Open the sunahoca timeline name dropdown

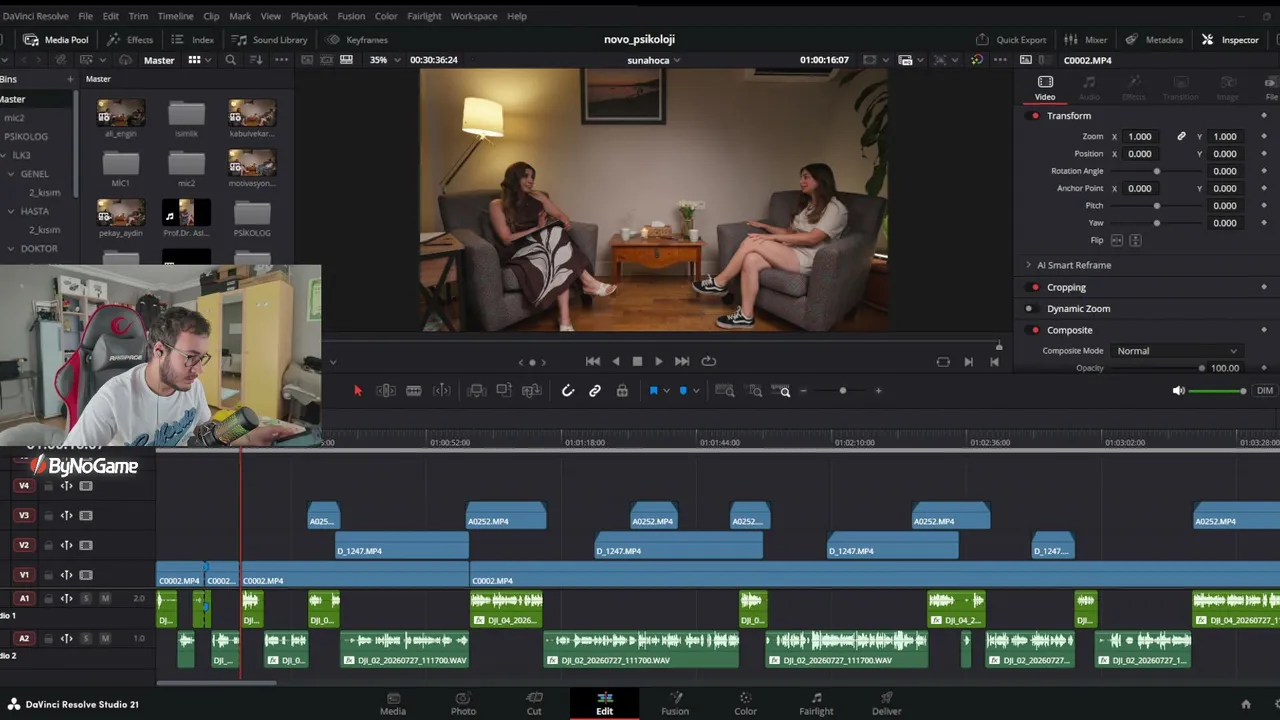pos(654,60)
